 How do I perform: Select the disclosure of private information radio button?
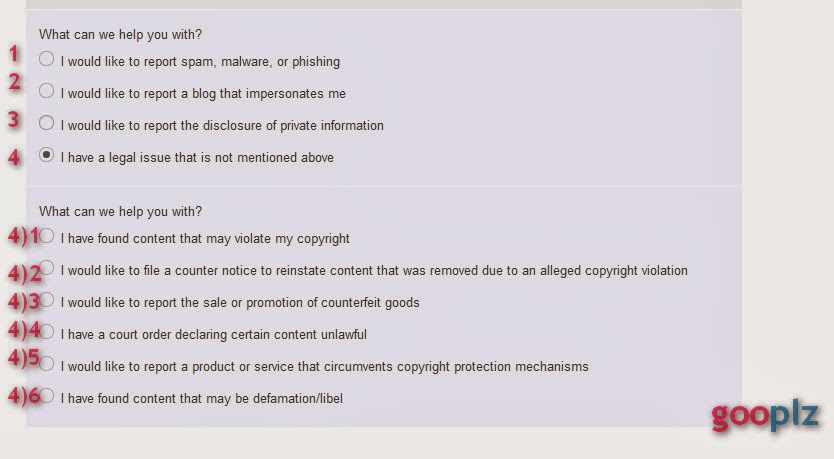[x=46, y=123]
